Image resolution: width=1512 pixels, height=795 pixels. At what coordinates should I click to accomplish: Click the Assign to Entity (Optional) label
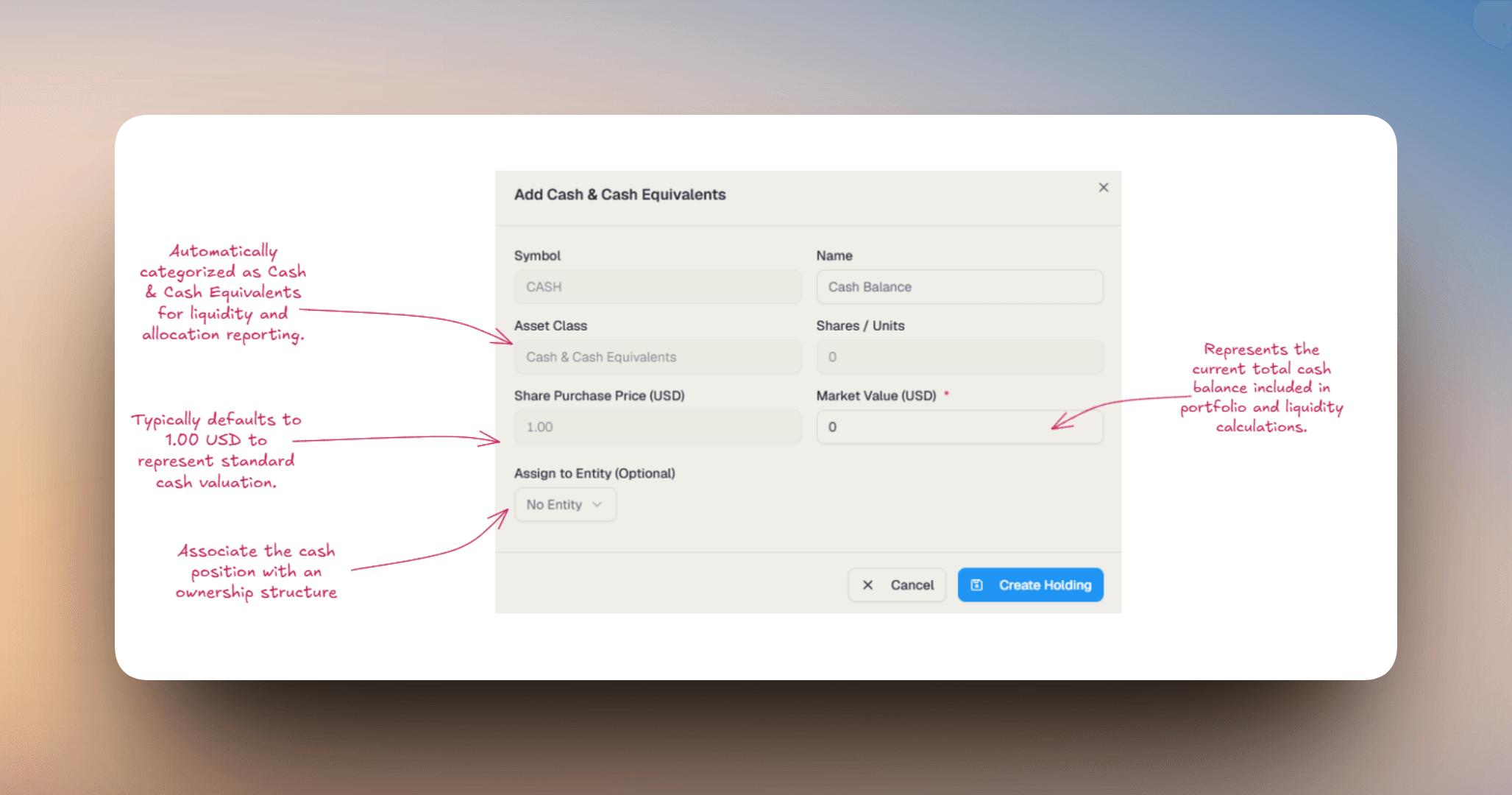(594, 473)
